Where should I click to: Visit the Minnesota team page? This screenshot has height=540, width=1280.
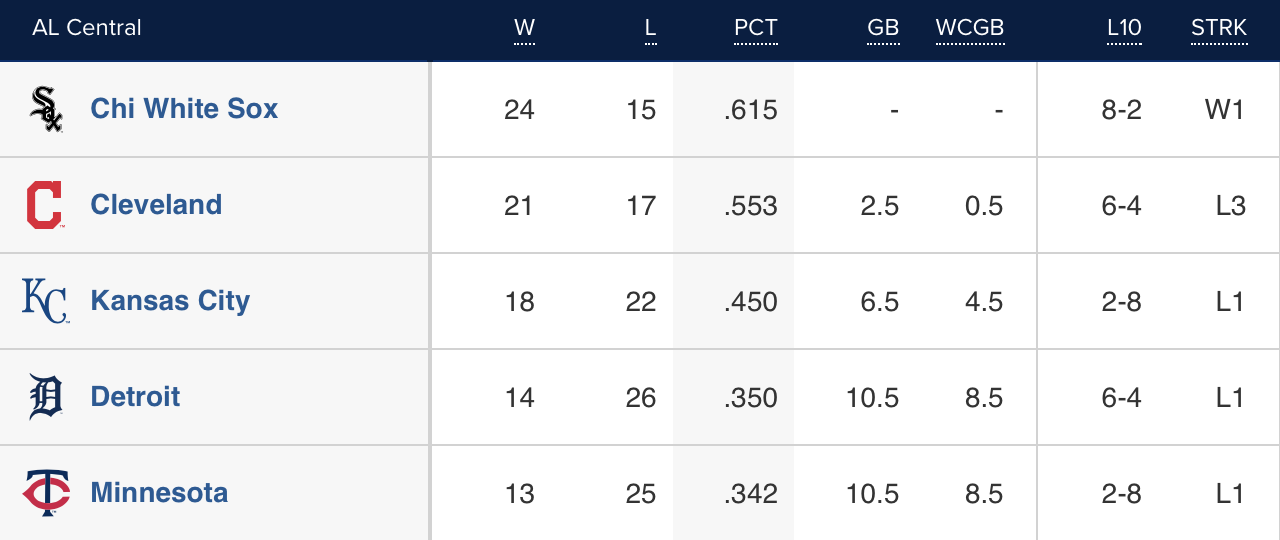[x=159, y=493]
